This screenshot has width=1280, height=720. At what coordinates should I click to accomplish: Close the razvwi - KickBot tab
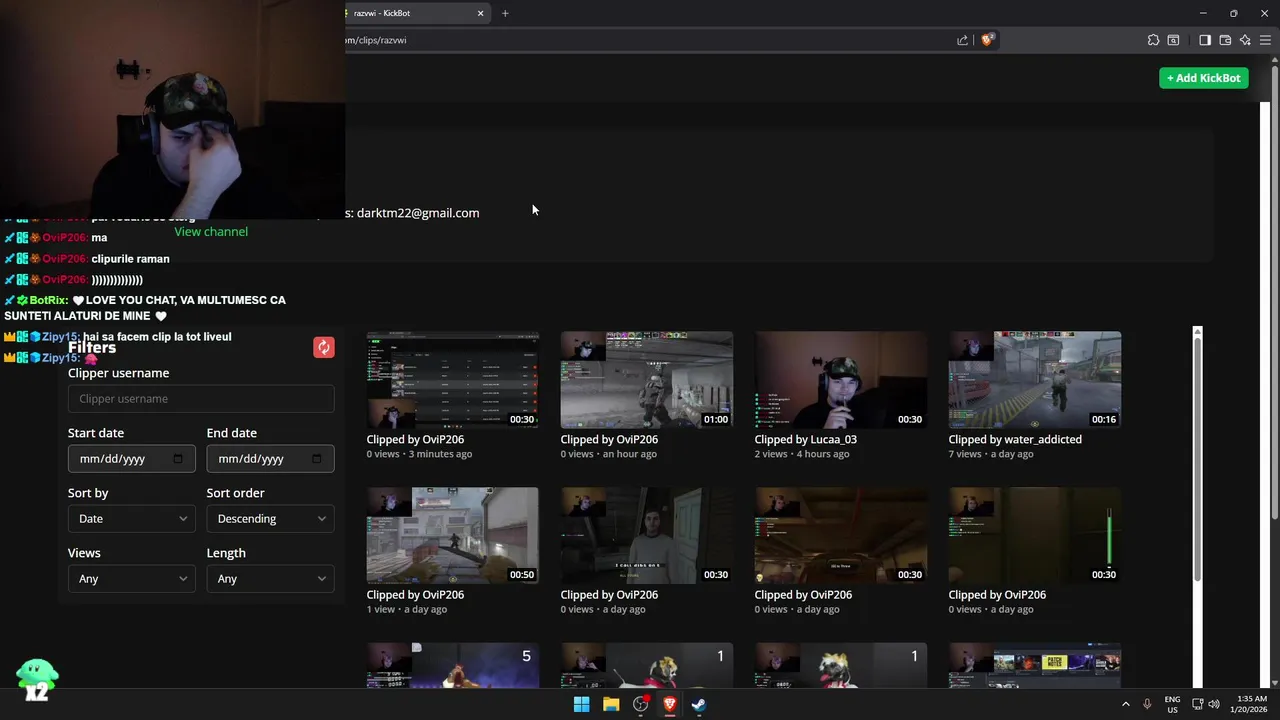[480, 13]
